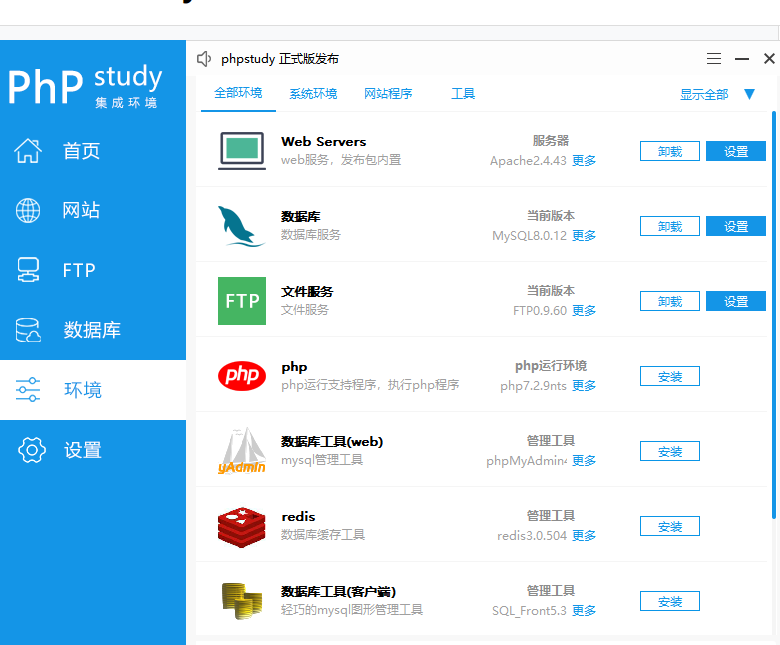The height and width of the screenshot is (645, 780).
Task: Click the Apache2.4.43 version text
Action: coord(528,161)
